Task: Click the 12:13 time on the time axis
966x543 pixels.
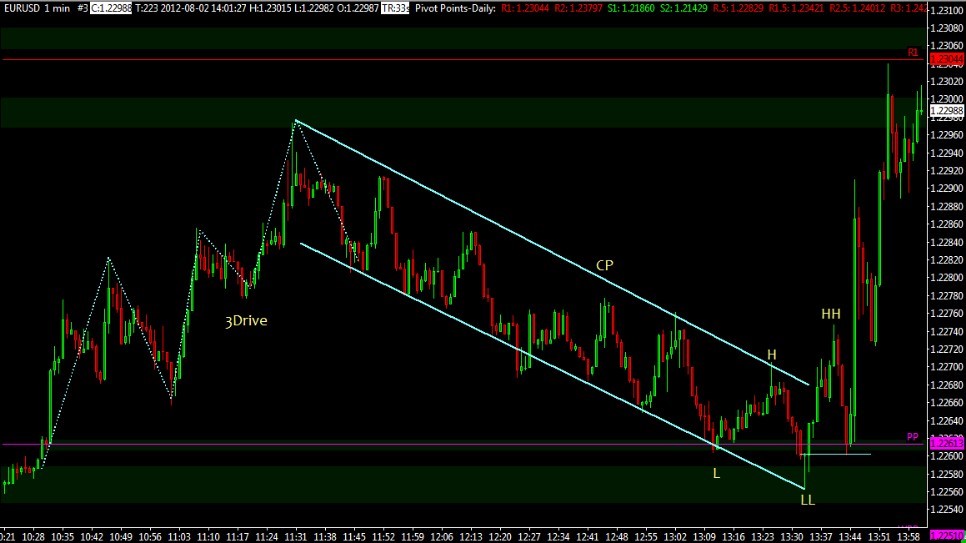Action: coord(471,537)
